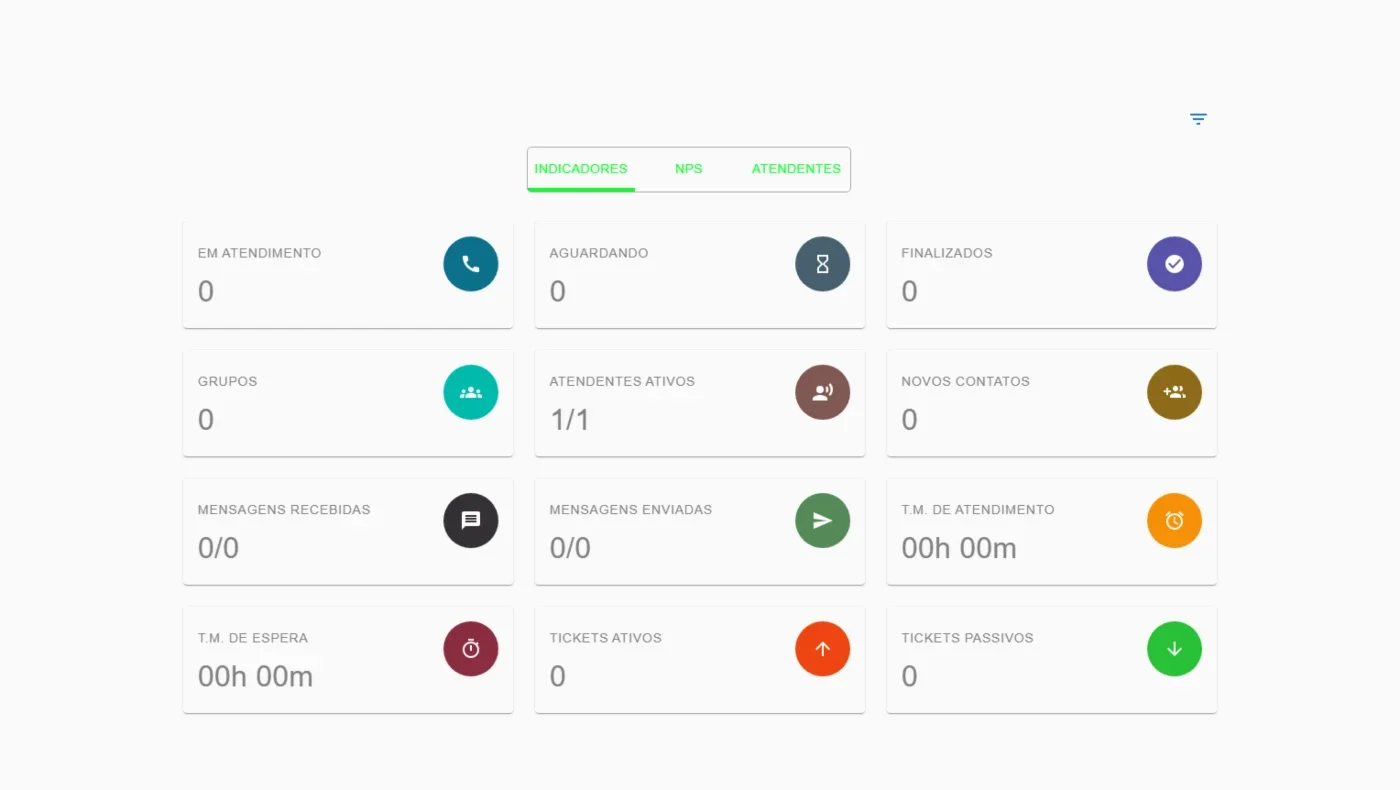
Task: Click the 'MENSAGENS ENVIADAS' label
Action: (631, 509)
